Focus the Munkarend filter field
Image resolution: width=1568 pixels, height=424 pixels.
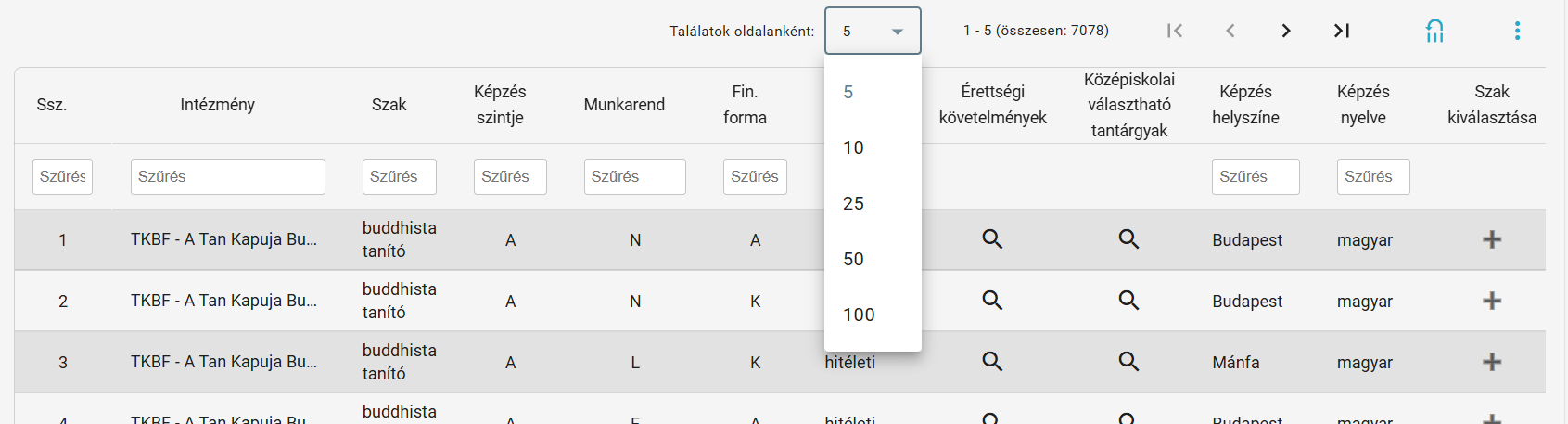635,176
